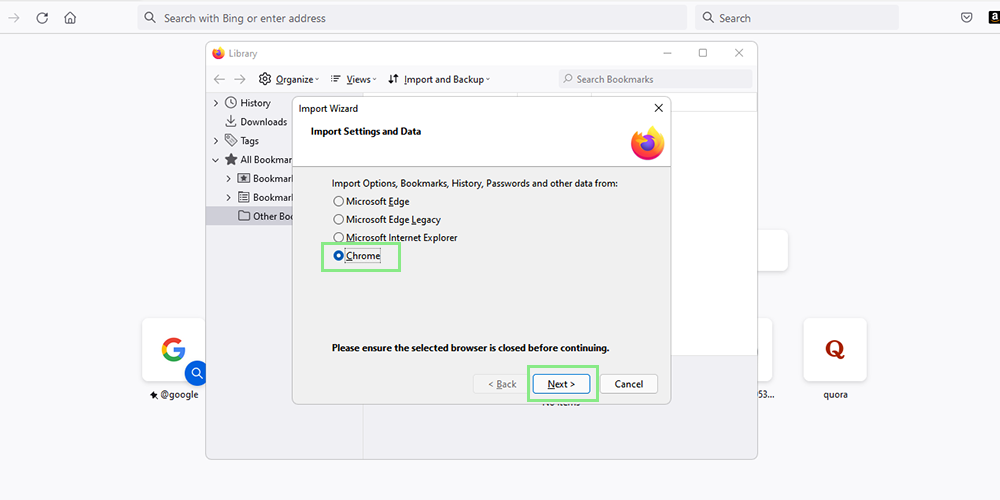
Task: Click the blue search badge on Google tile
Action: pyautogui.click(x=198, y=372)
